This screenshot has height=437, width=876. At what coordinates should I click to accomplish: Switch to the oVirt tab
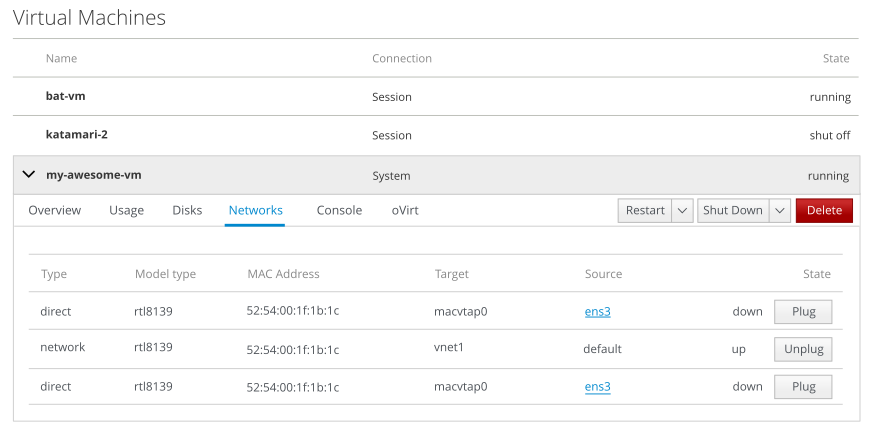coord(405,211)
